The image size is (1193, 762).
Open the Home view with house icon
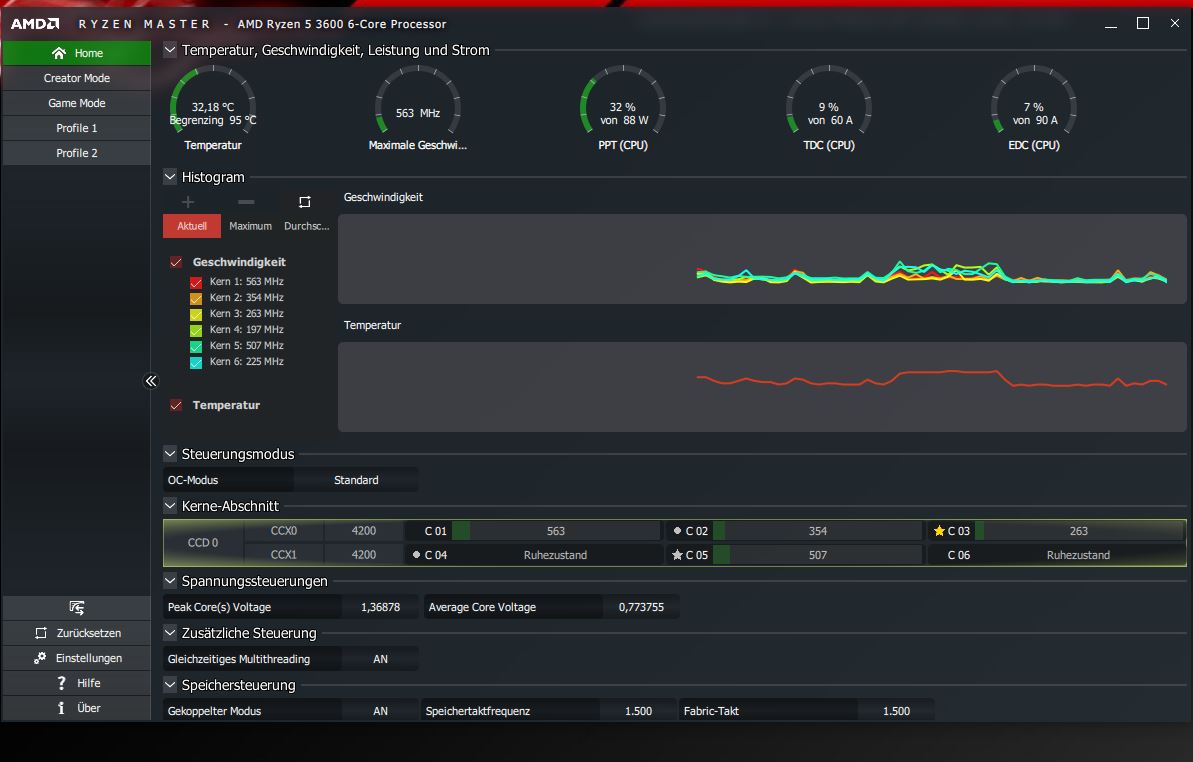pyautogui.click(x=77, y=53)
